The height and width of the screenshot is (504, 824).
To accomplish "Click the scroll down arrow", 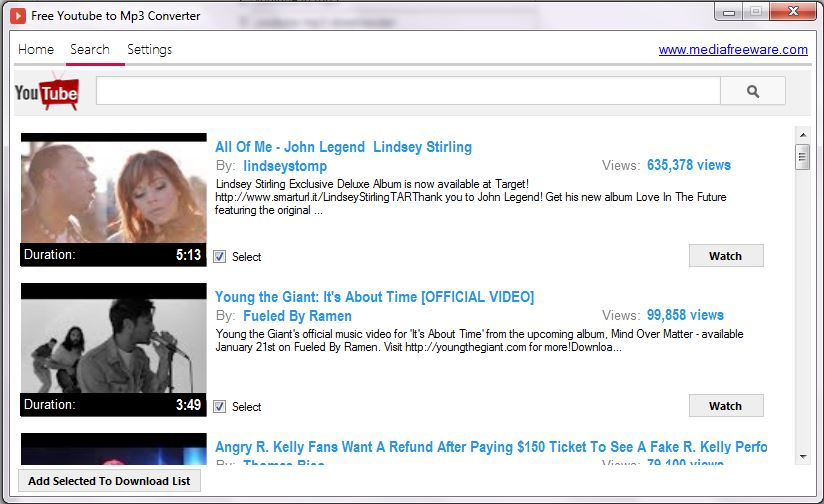I will pyautogui.click(x=802, y=457).
